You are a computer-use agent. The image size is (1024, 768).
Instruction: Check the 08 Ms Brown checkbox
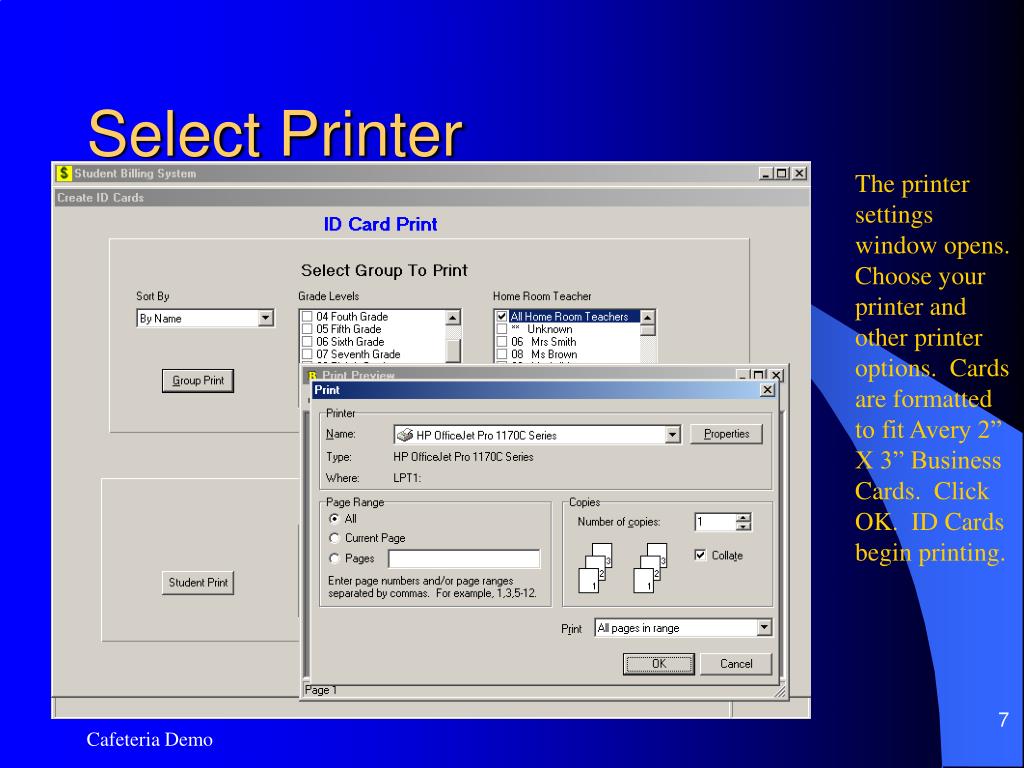pyautogui.click(x=502, y=354)
